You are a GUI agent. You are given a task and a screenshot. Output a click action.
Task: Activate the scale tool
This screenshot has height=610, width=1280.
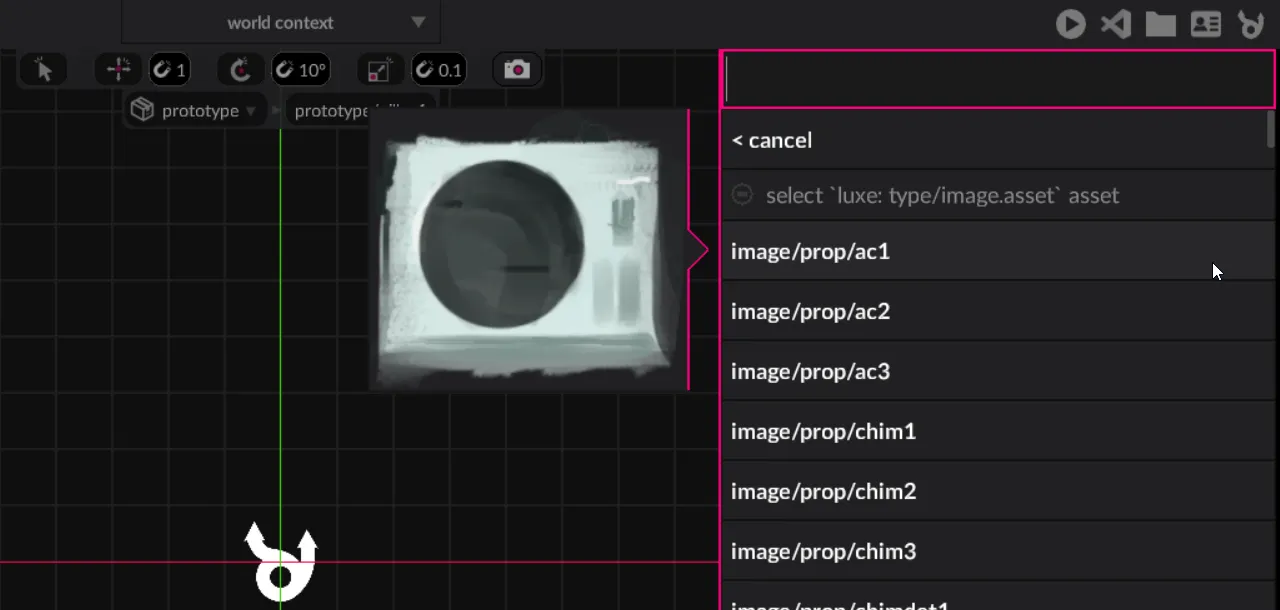click(x=380, y=70)
